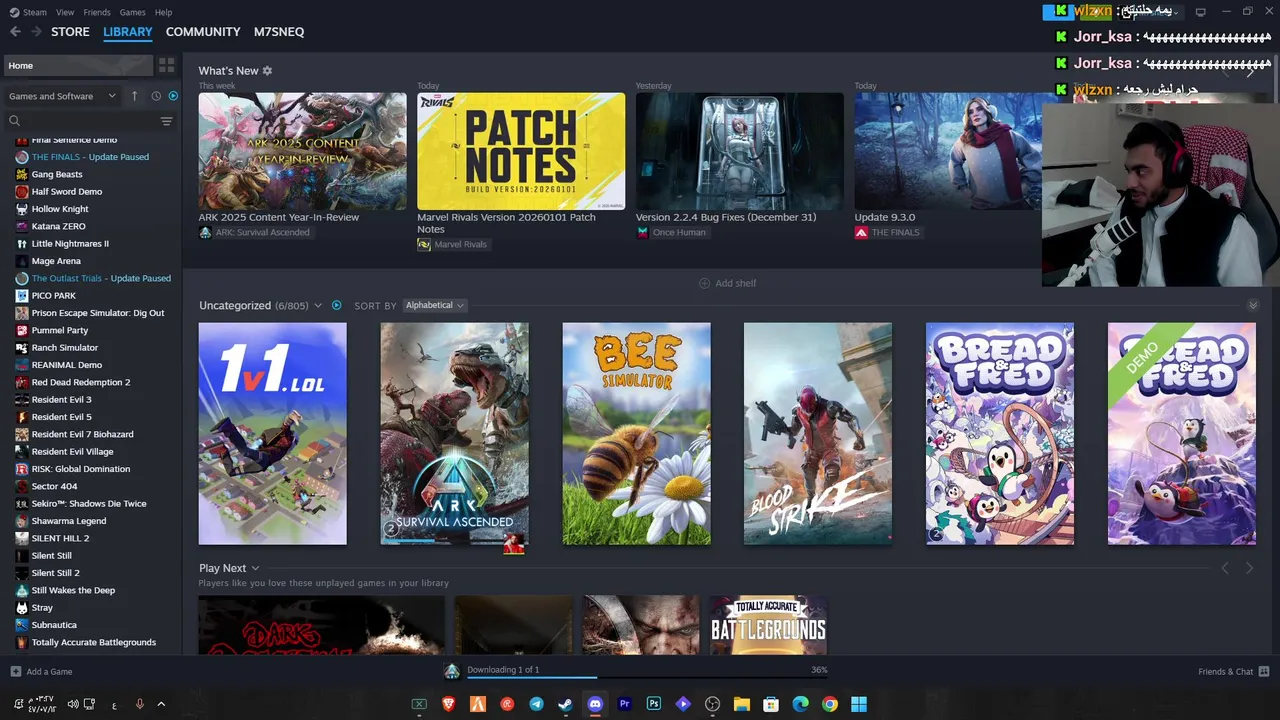This screenshot has width=1280, height=720.
Task: Select the Blood Strike game cover
Action: tap(818, 433)
